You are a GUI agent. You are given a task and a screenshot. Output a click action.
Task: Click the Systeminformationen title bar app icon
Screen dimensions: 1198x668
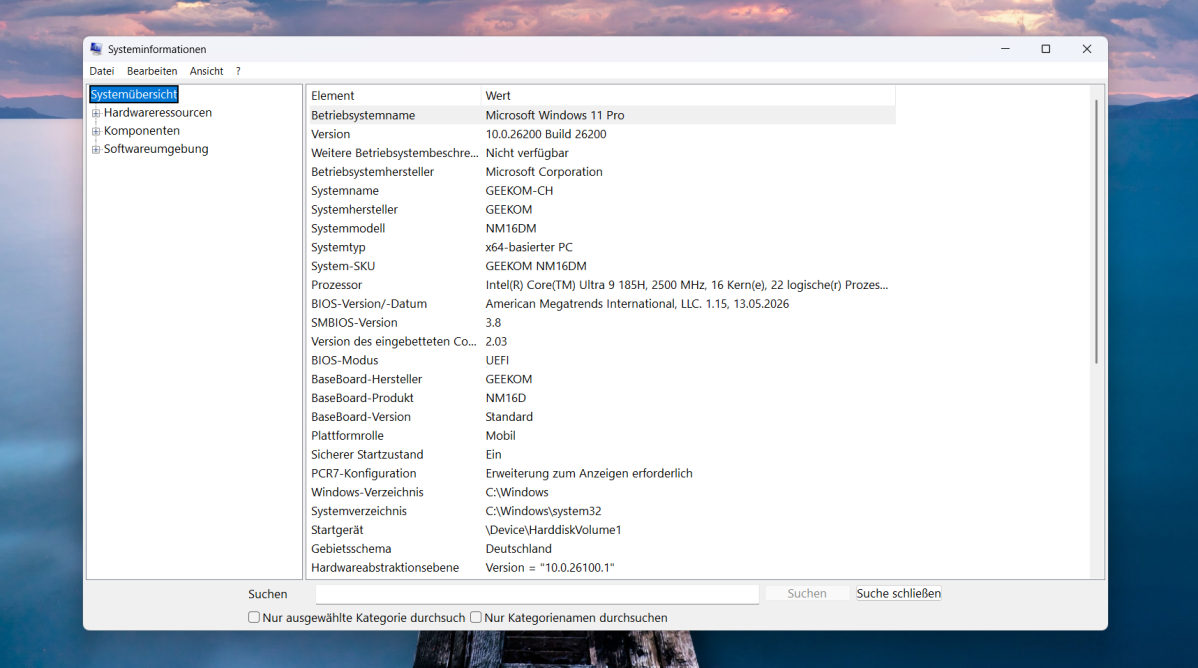[x=96, y=49]
